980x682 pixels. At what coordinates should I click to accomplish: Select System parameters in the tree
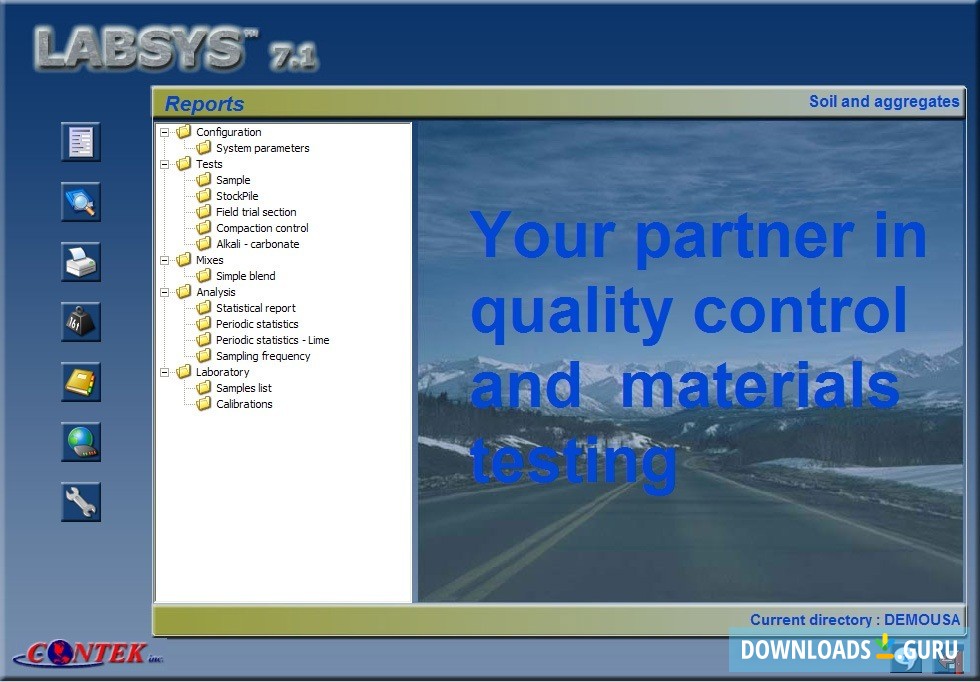(x=262, y=148)
